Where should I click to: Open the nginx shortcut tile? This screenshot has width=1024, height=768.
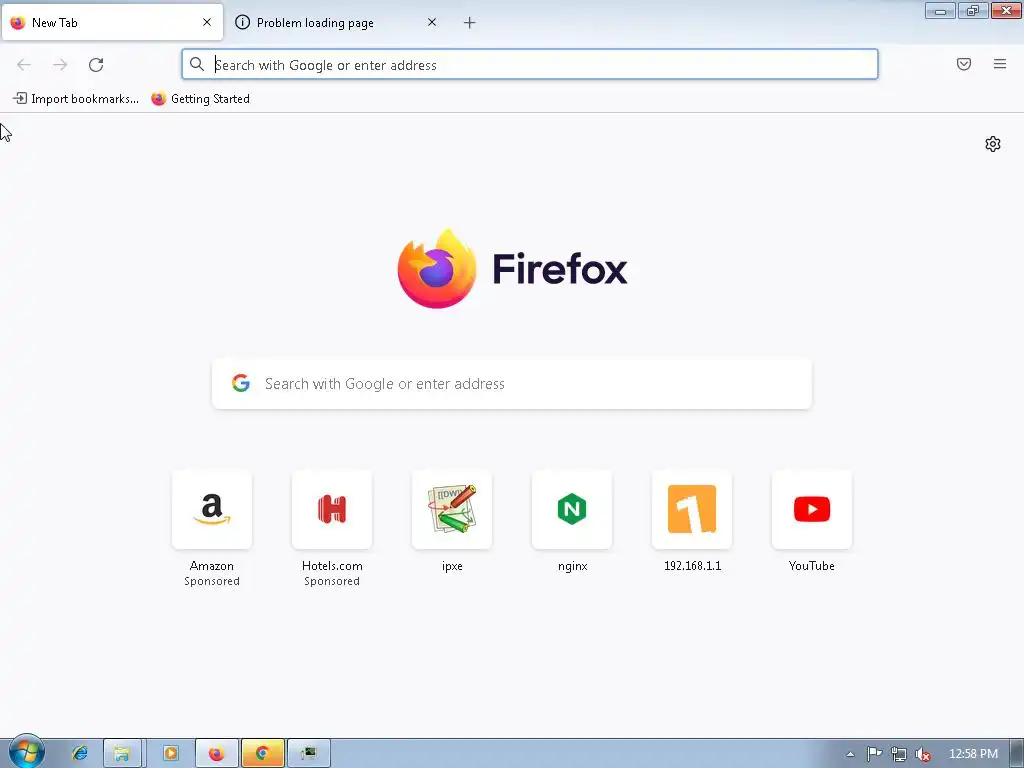point(572,509)
